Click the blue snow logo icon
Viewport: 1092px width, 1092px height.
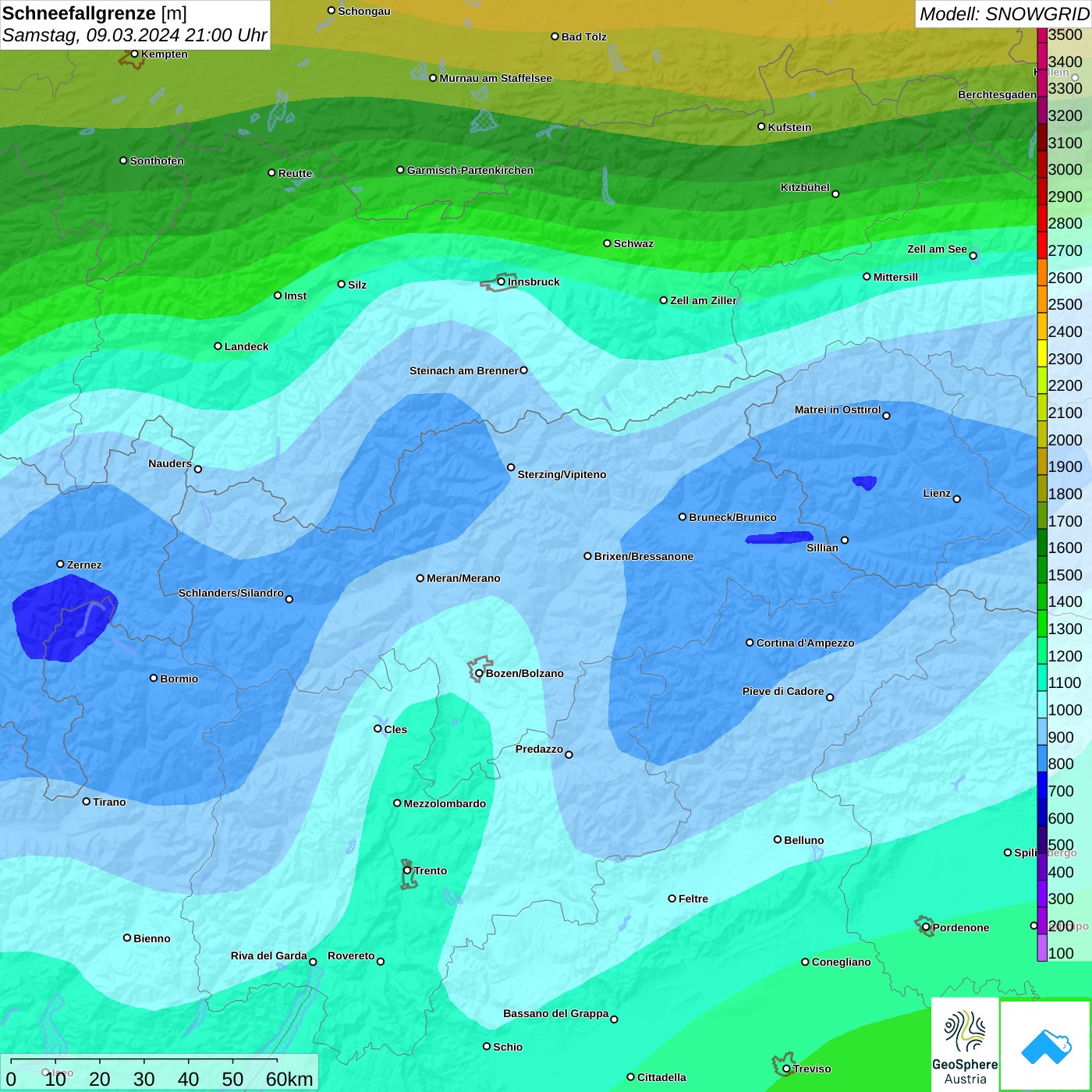1046,1046
